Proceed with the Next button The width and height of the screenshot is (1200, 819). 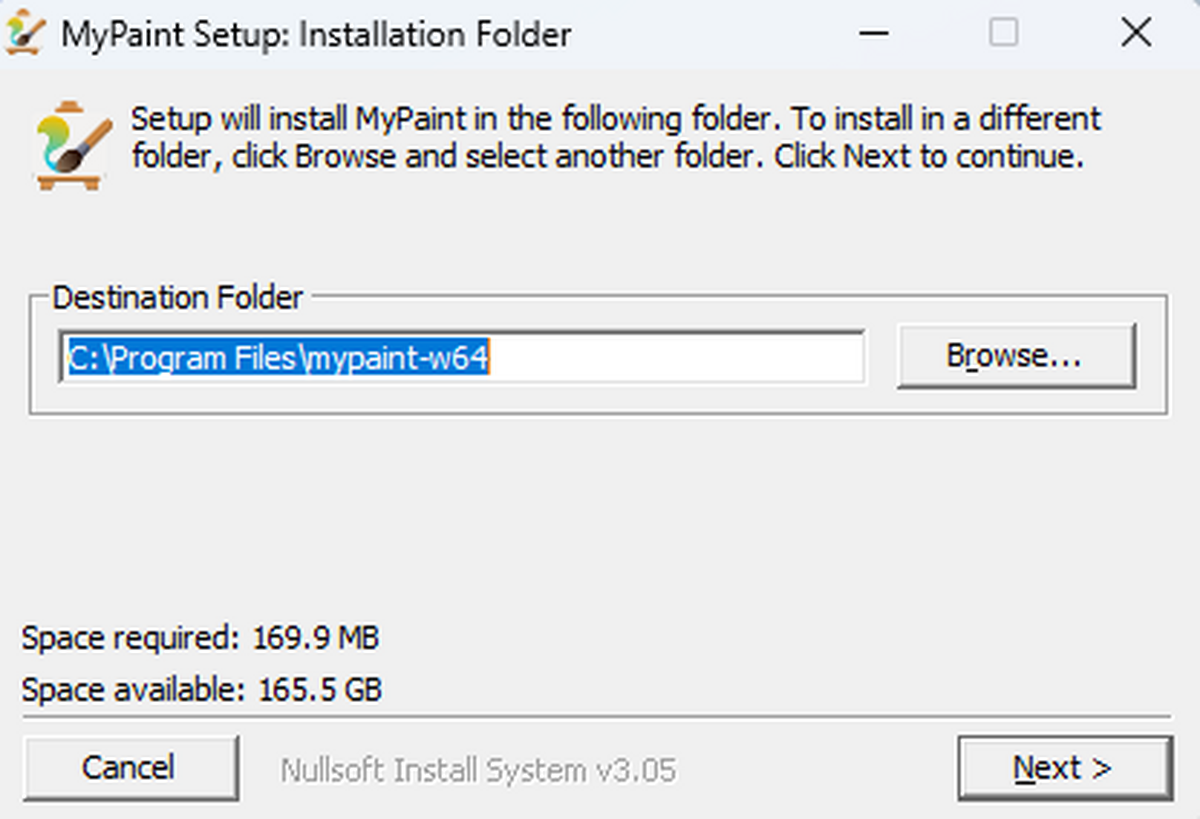click(1063, 768)
